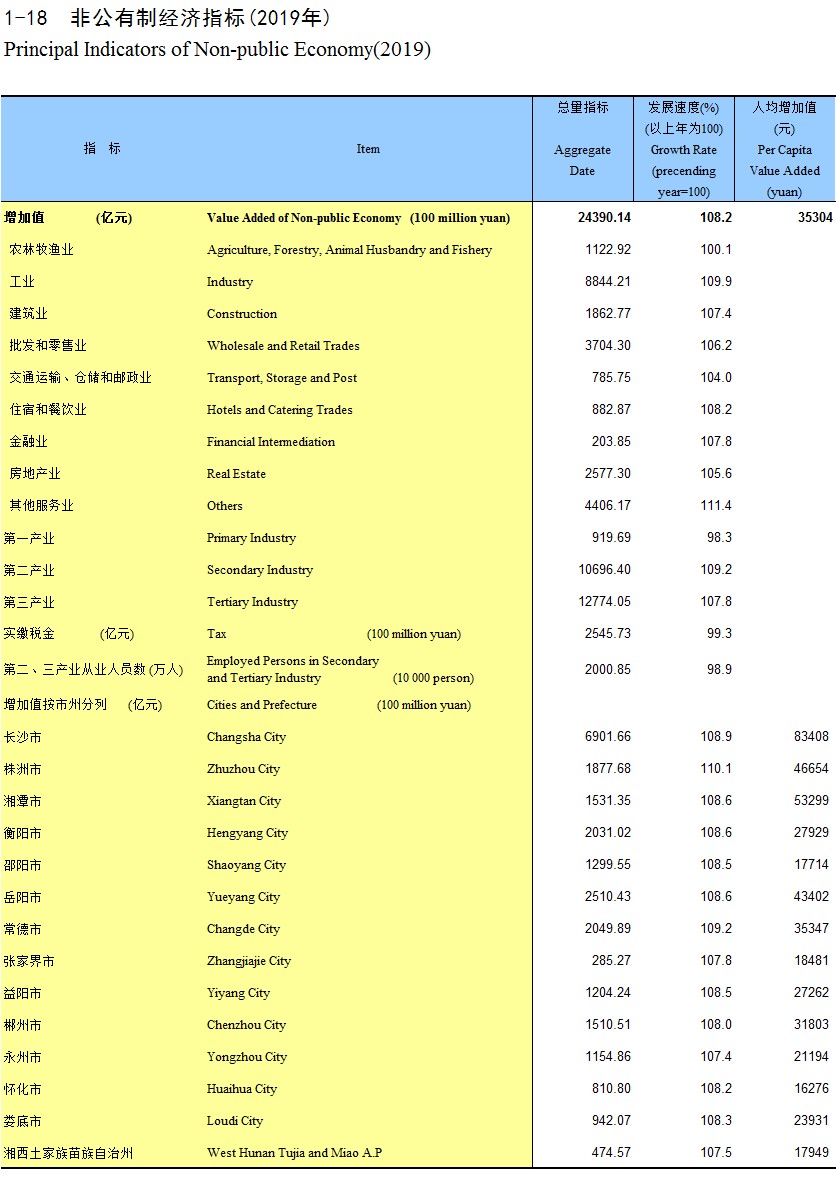Click 'West Hunan Tujia and Miao A.P'
Image resolution: width=836 pixels, height=1201 pixels.
pyautogui.click(x=294, y=1153)
